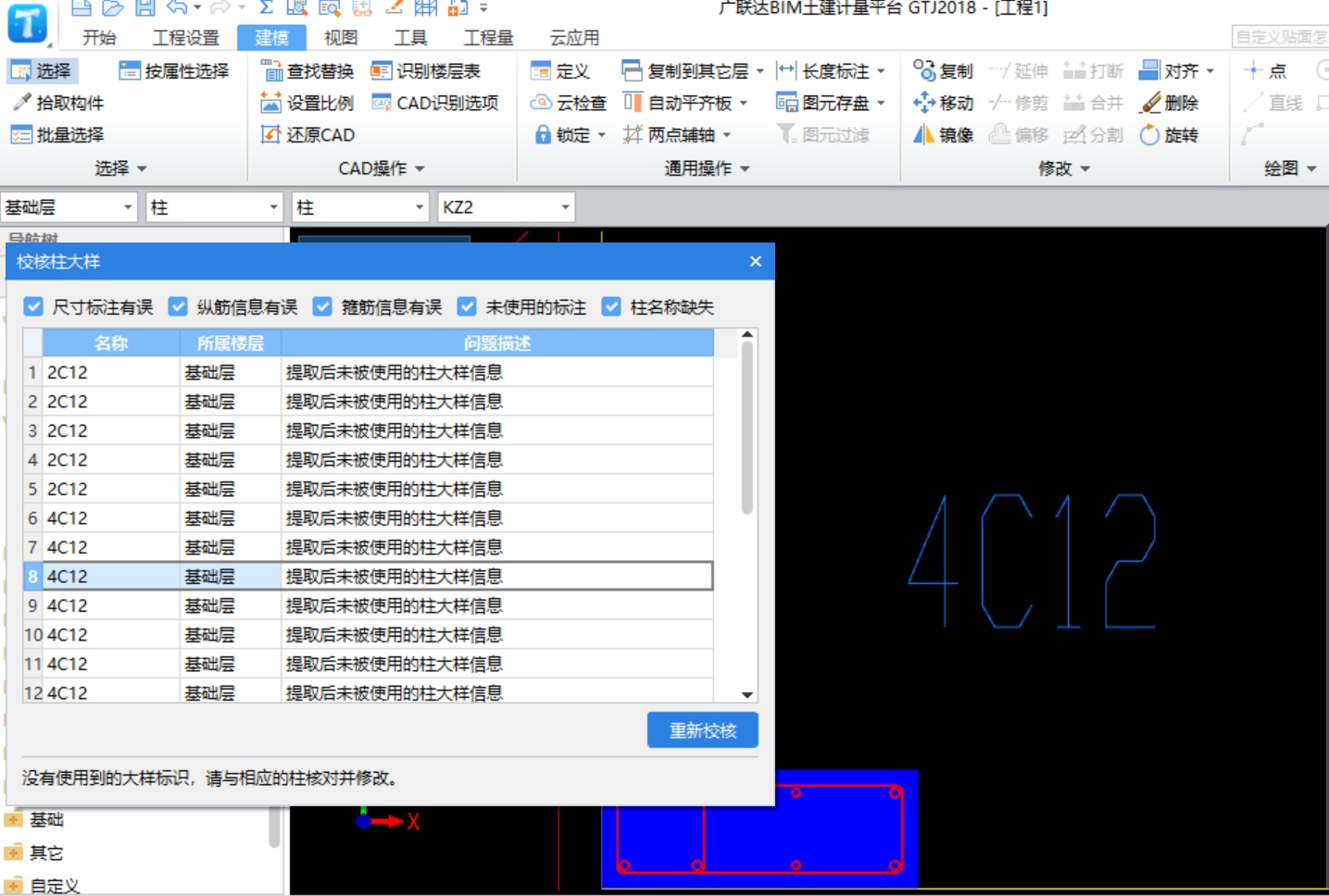Expand the 修改 group dropdown
Viewport: 1329px width, 896px height.
pyautogui.click(x=1085, y=168)
